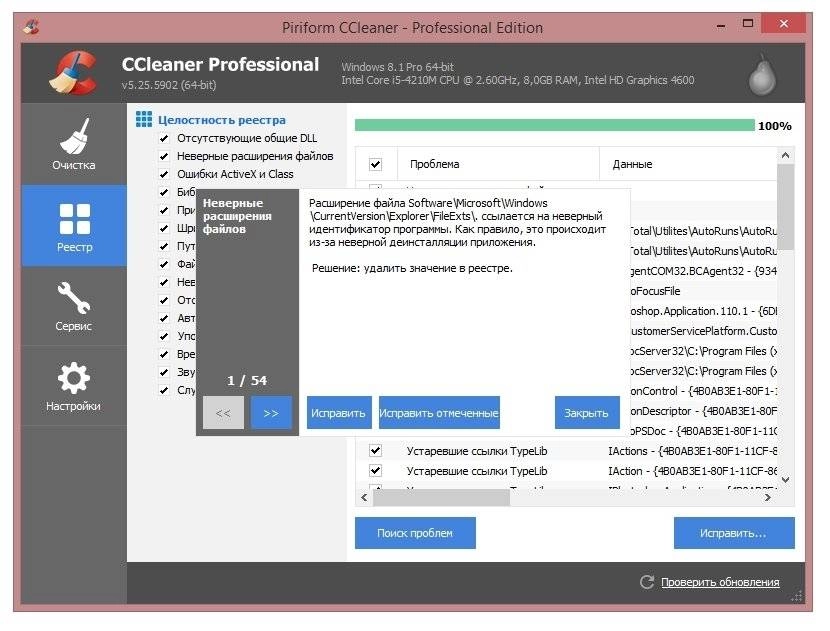Click the Исправить… button at bottom right
Viewport: 830px width, 631px height.
[x=734, y=533]
